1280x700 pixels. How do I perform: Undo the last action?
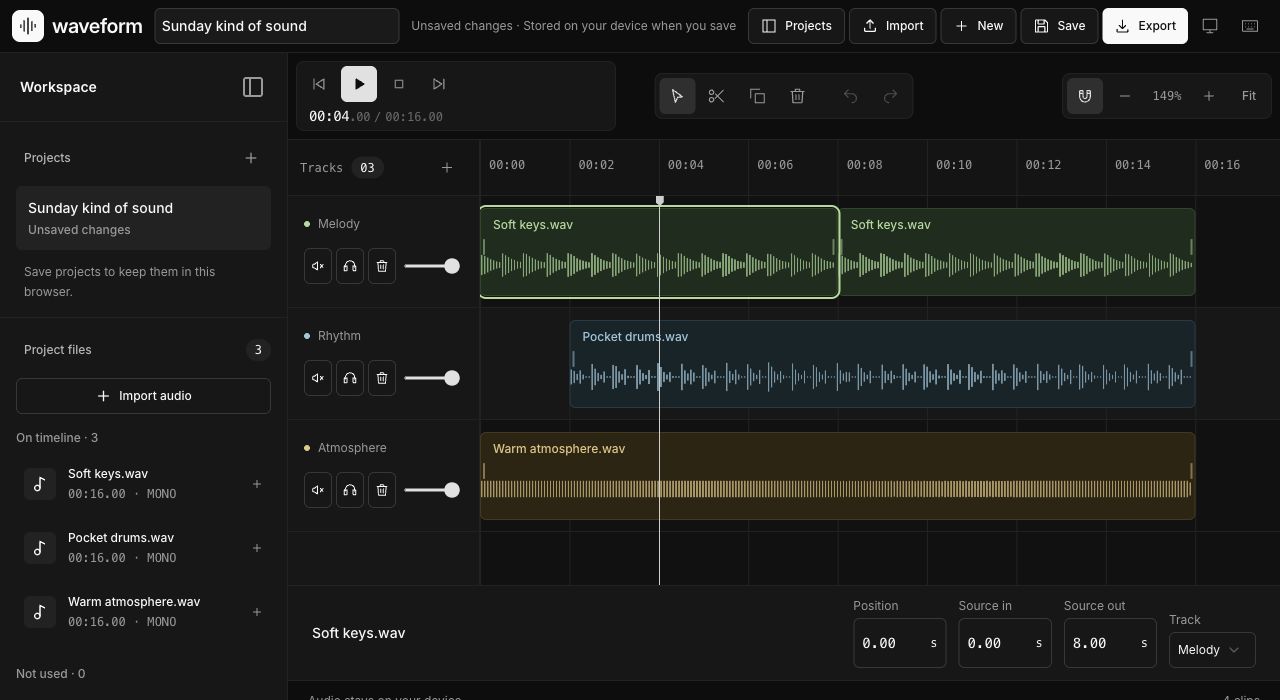click(x=850, y=96)
